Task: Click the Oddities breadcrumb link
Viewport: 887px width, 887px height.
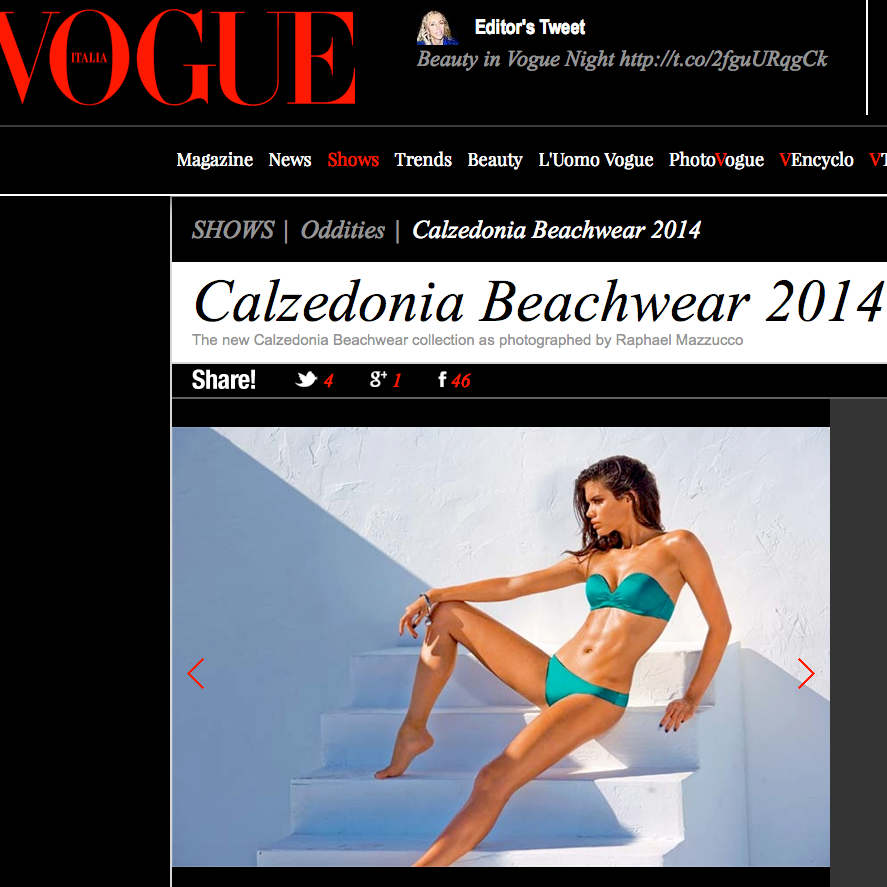Action: click(343, 230)
